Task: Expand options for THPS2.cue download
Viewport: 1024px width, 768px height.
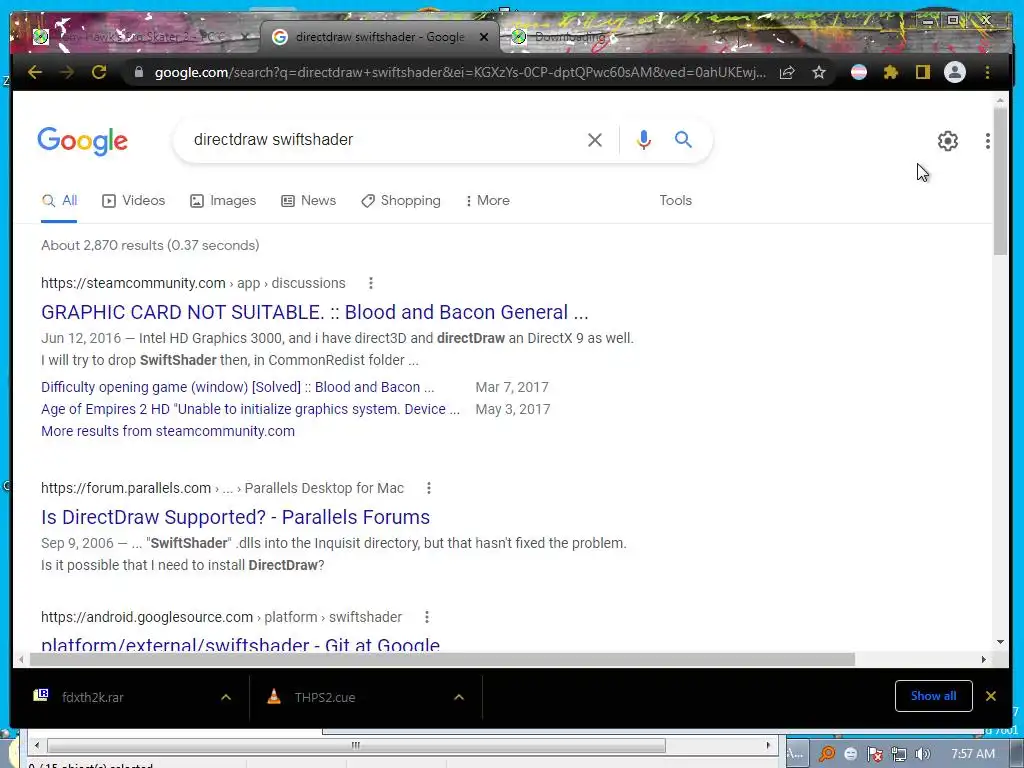Action: click(x=459, y=697)
